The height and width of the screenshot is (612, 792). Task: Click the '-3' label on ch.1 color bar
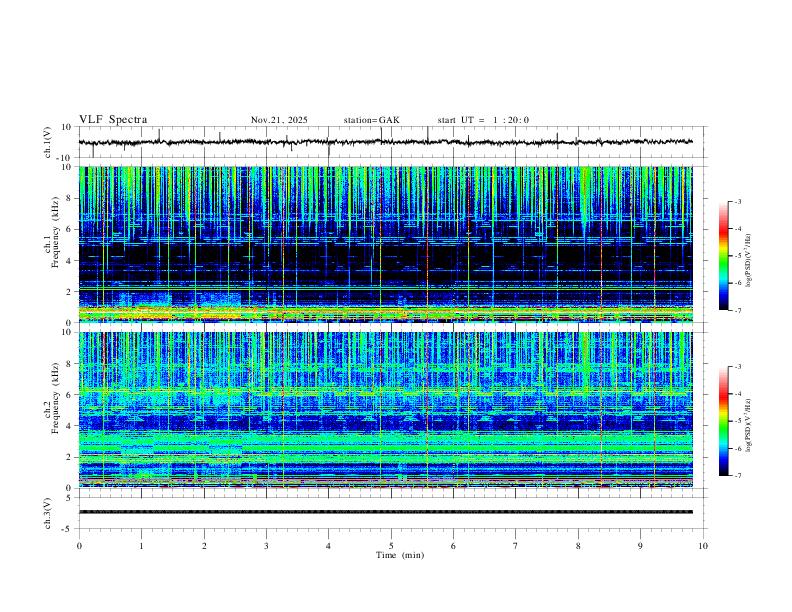(x=738, y=201)
